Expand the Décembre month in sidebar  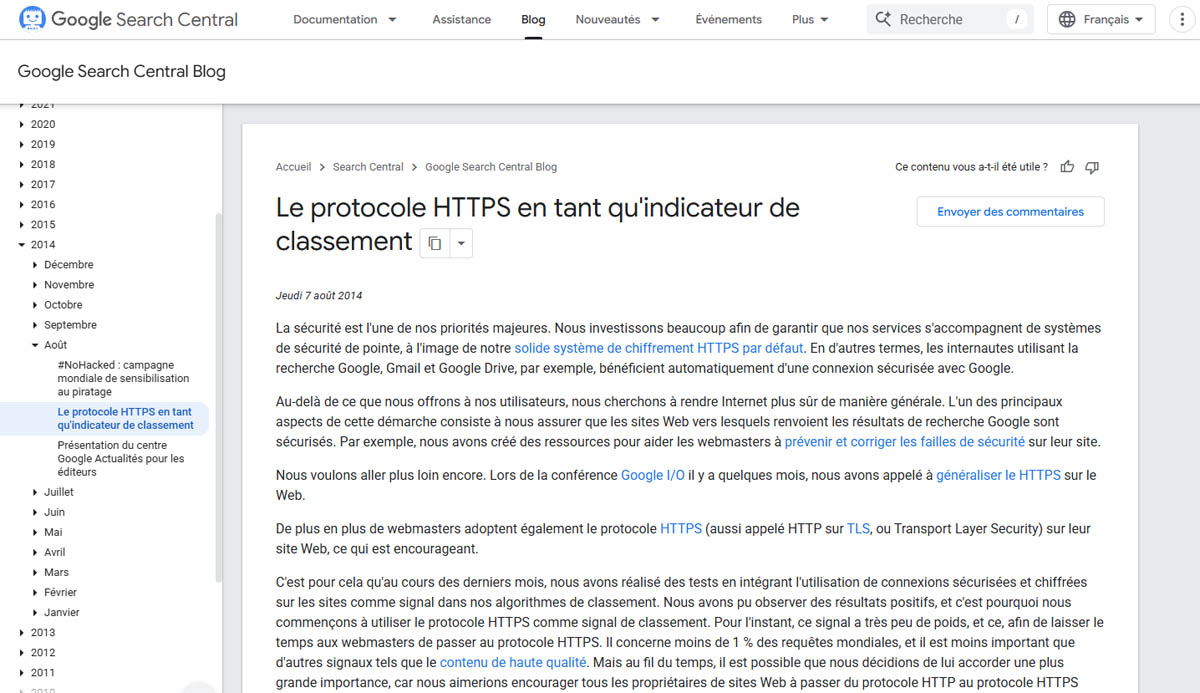(x=36, y=265)
